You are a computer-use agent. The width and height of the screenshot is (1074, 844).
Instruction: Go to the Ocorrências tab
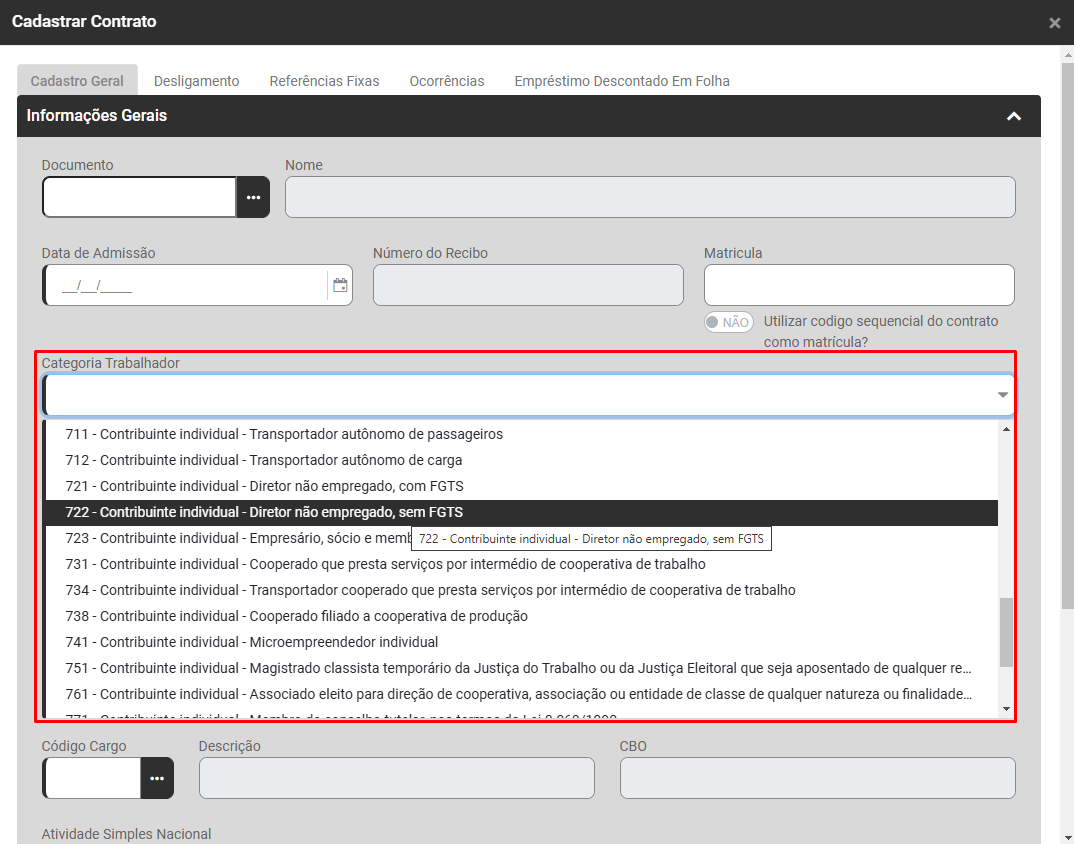pyautogui.click(x=446, y=81)
